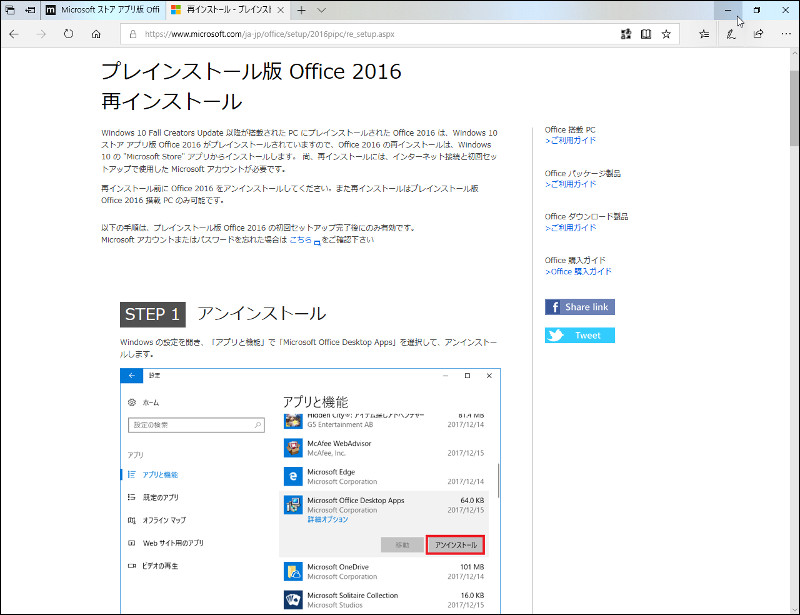Select オフライン マップ in settings sidebar
This screenshot has height=615, width=800.
point(164,520)
